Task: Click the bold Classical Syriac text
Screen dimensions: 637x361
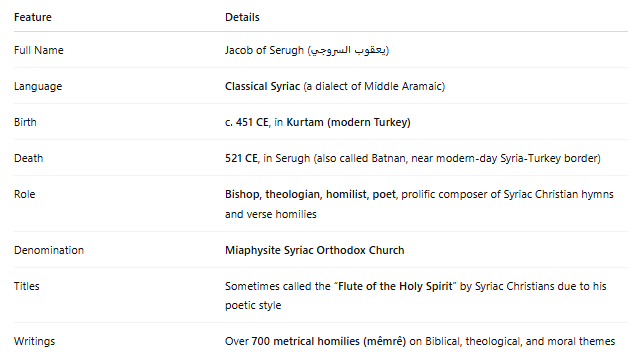Action: click(262, 86)
